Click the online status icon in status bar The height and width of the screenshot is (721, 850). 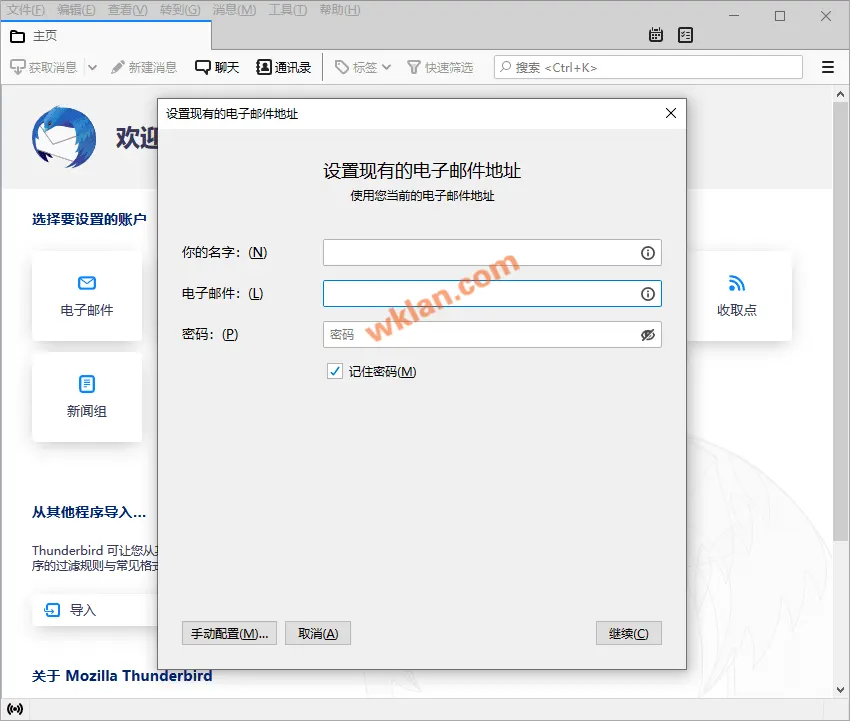point(15,709)
